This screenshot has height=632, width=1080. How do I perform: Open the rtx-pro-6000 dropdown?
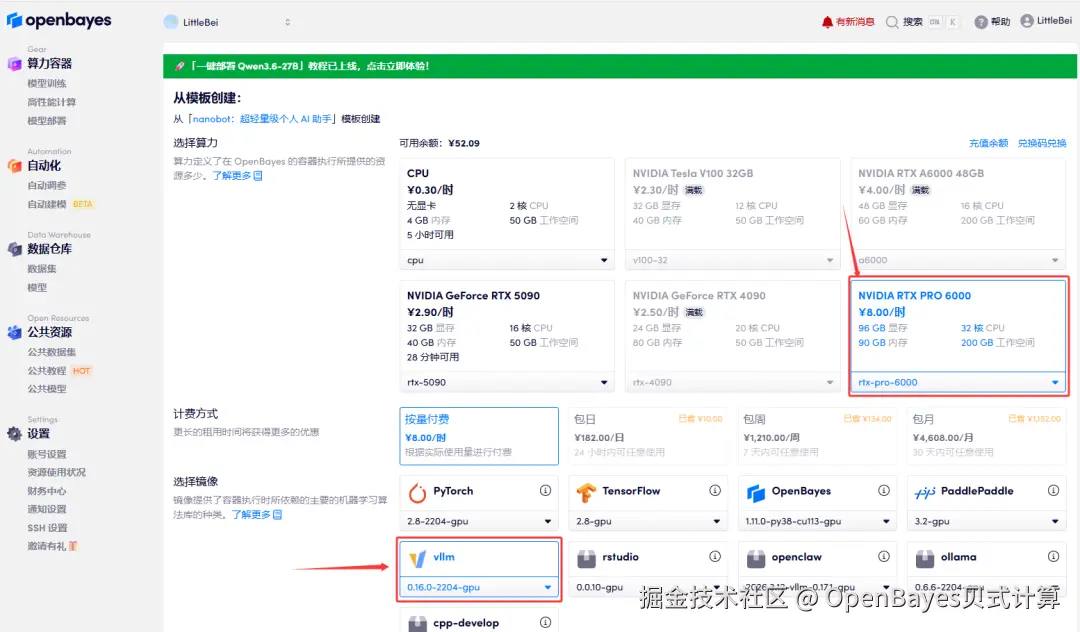click(x=958, y=382)
